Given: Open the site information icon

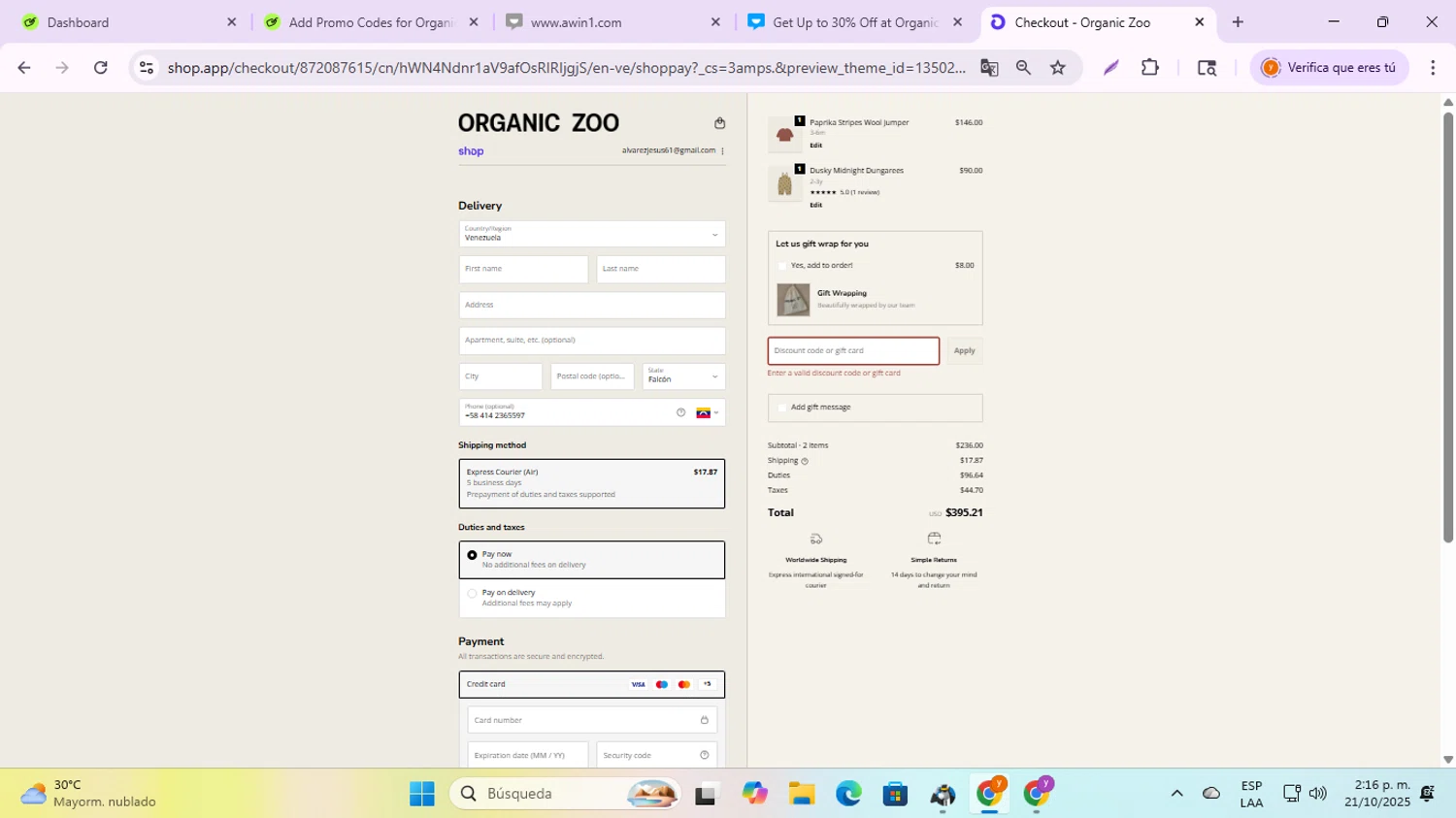Looking at the screenshot, I should pos(147,67).
